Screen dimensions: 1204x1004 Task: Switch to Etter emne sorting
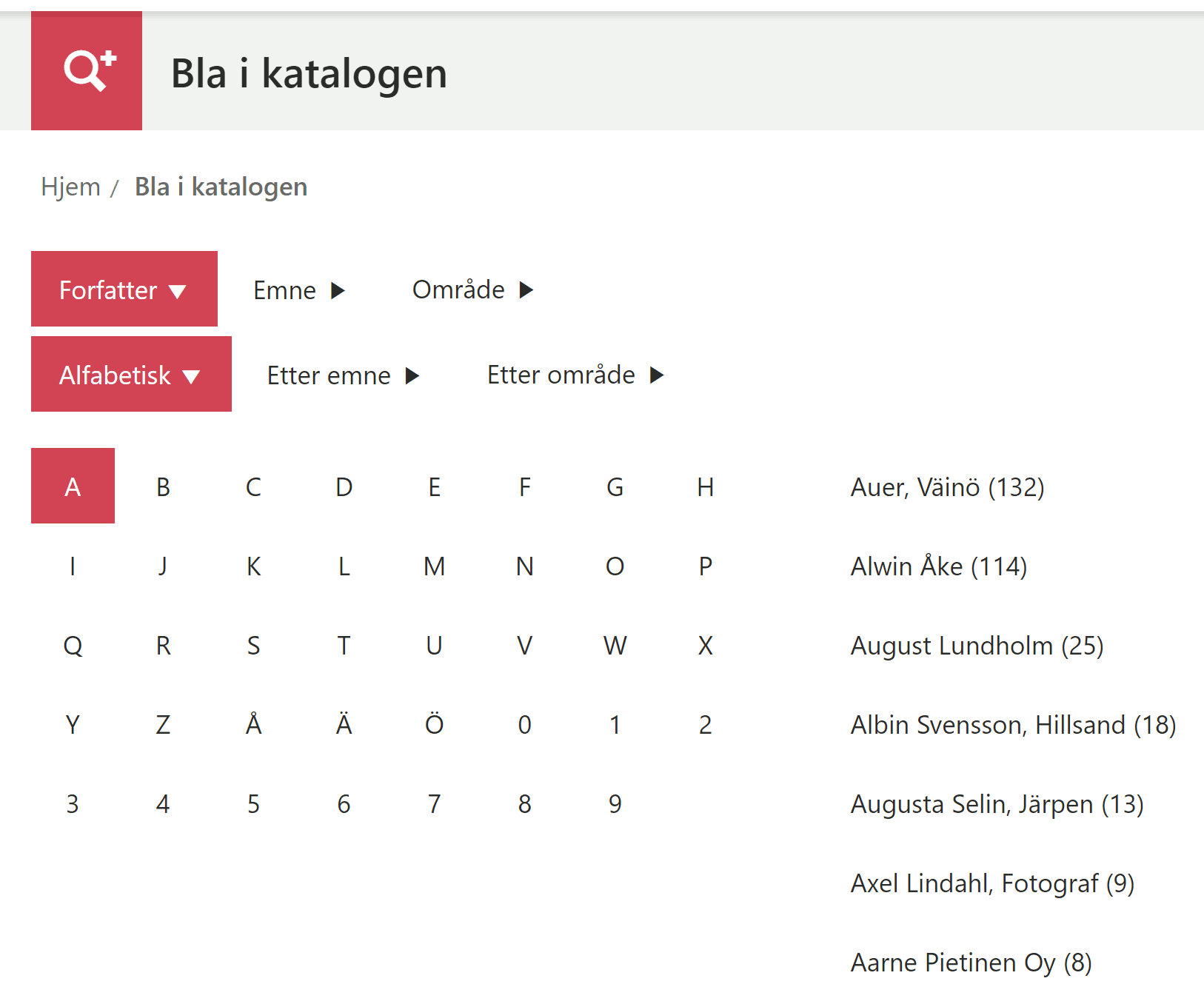click(x=343, y=375)
